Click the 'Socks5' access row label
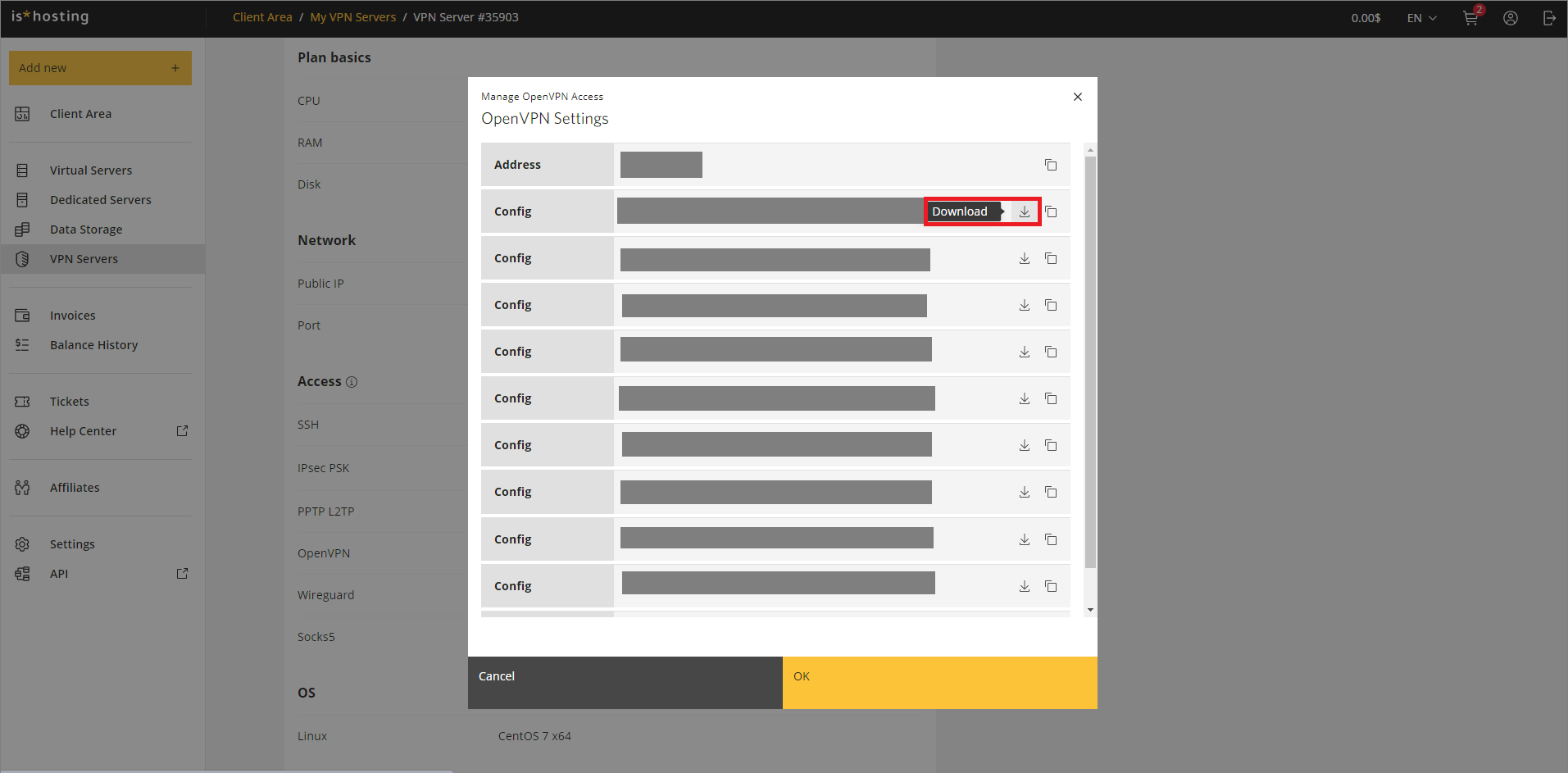The image size is (1568, 773). pyautogui.click(x=316, y=637)
